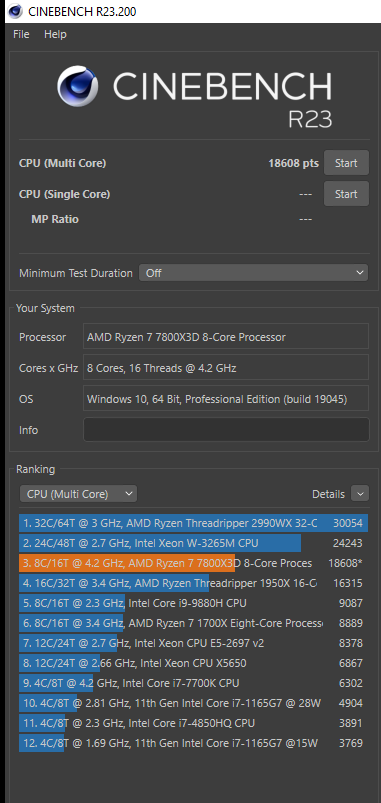The image size is (381, 803).
Task: Open the Help menu
Action: pos(55,34)
